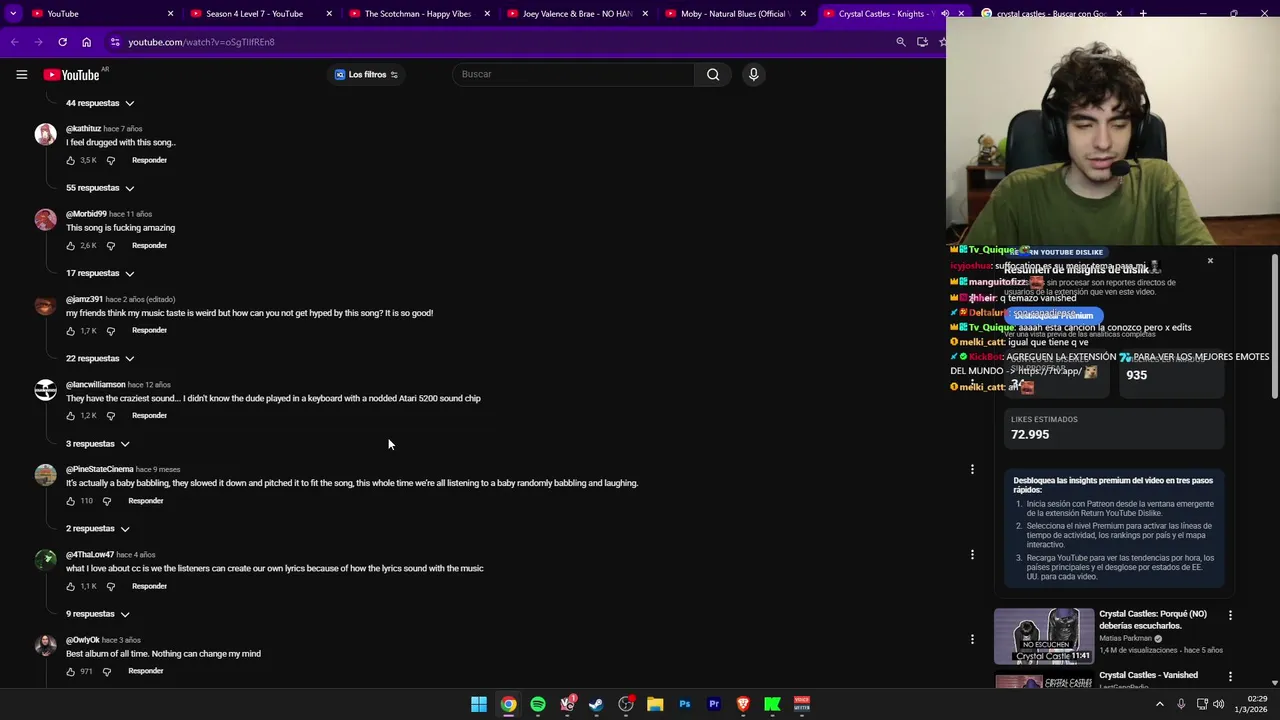Open the zoom magnifier icon in address bar

click(x=900, y=42)
